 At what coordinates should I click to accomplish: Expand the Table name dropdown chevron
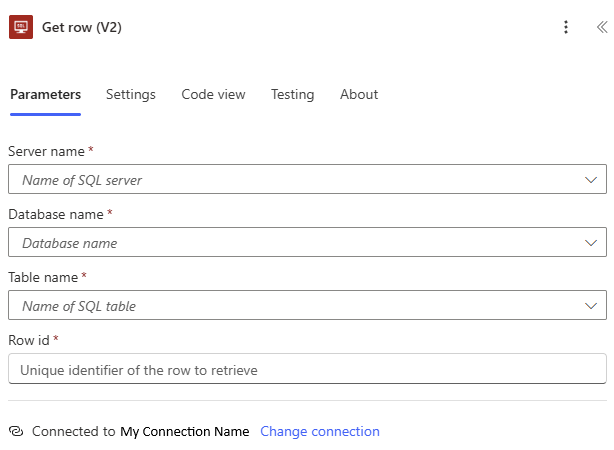click(591, 306)
